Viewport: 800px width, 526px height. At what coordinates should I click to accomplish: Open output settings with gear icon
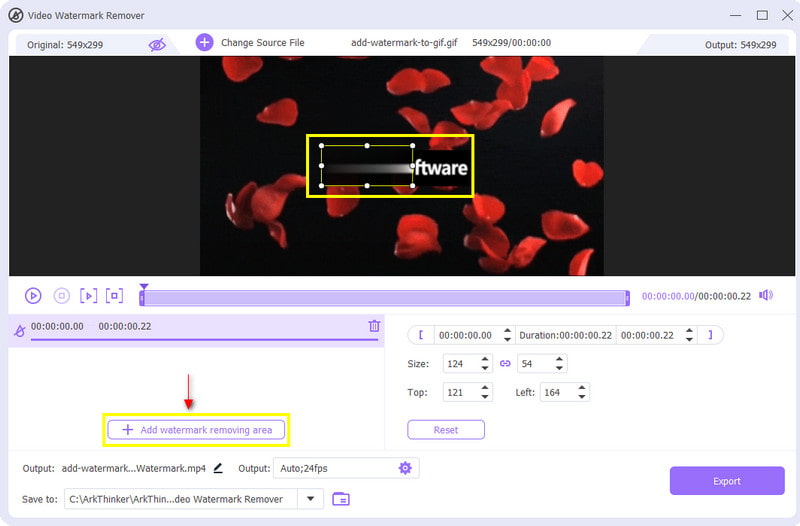[x=405, y=468]
